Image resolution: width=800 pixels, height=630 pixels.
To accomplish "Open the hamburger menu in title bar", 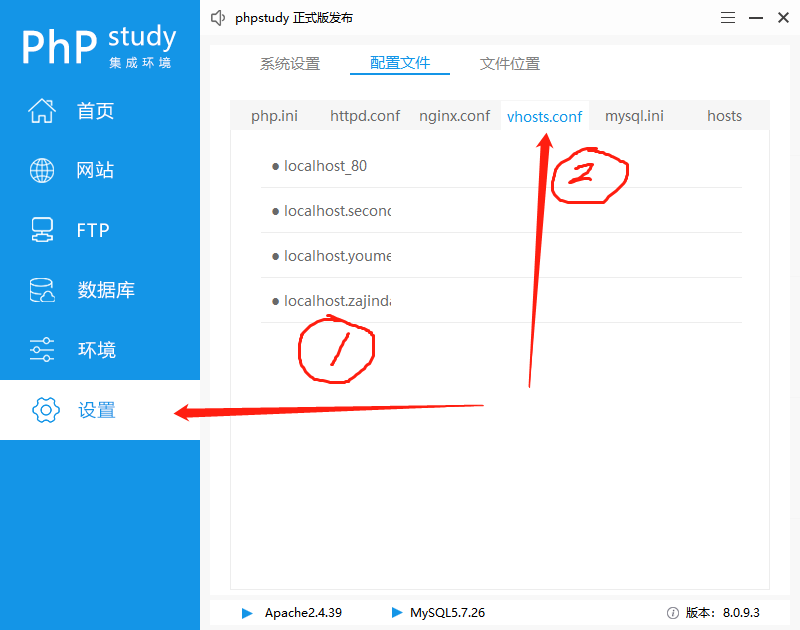I will (x=727, y=18).
